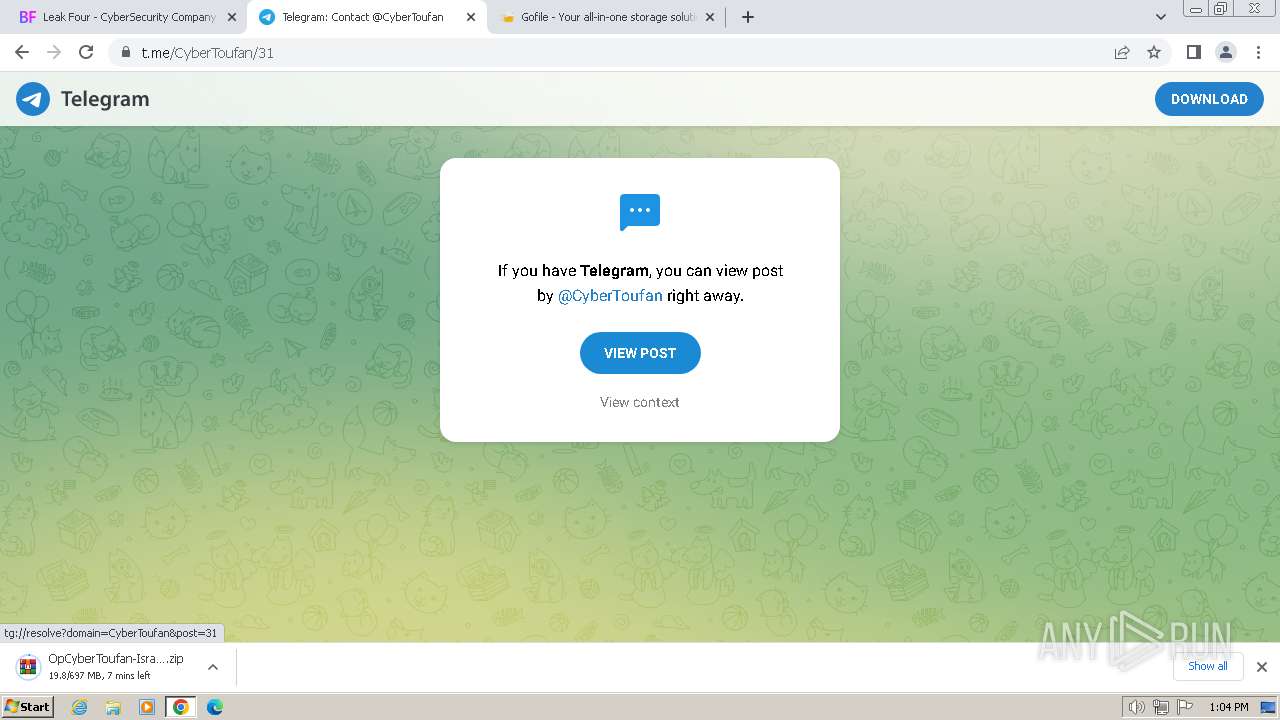Click the zip file archive icon
1280x720 pixels.
coord(28,667)
